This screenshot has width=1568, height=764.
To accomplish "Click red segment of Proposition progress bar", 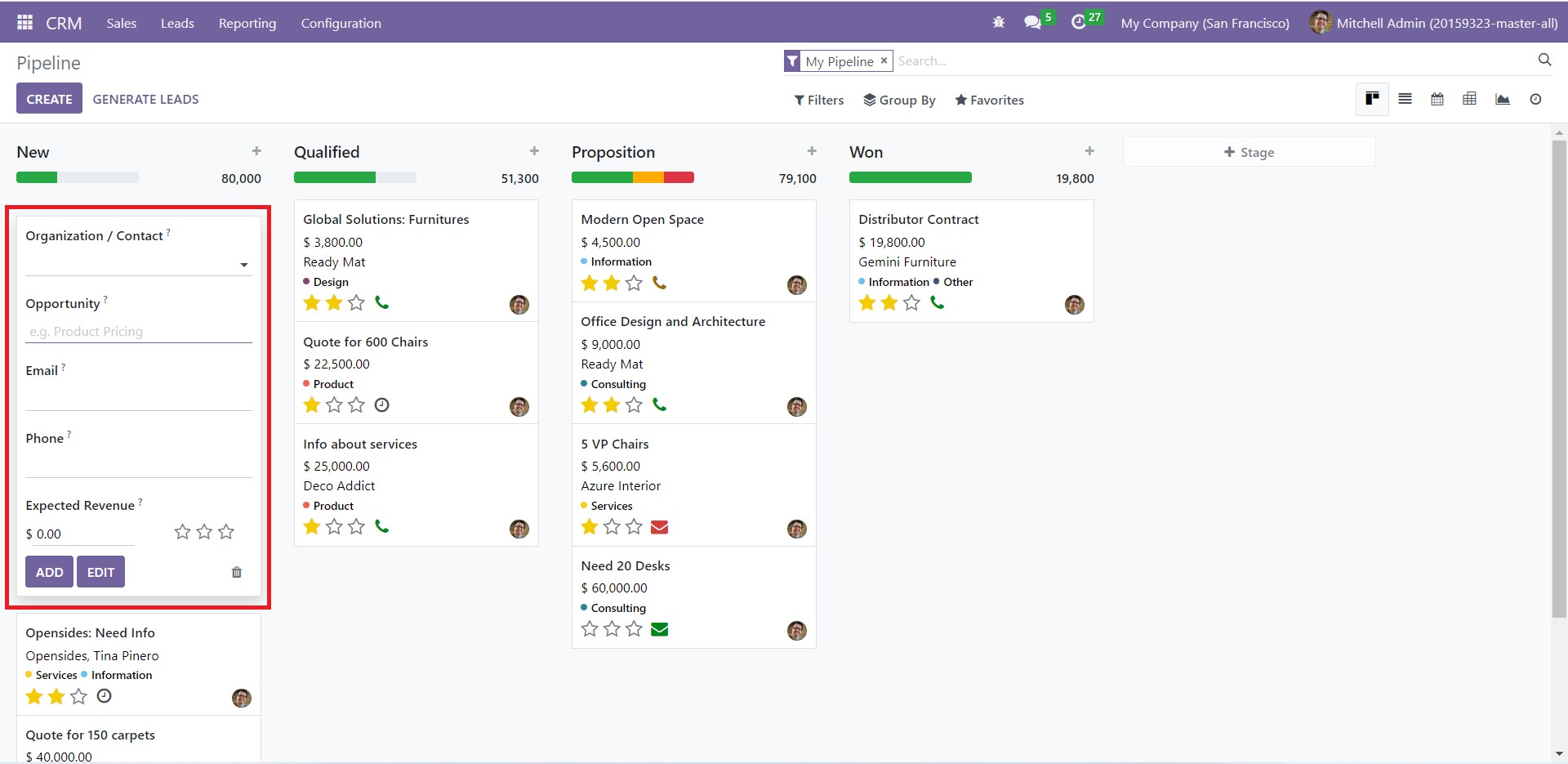I will click(679, 177).
